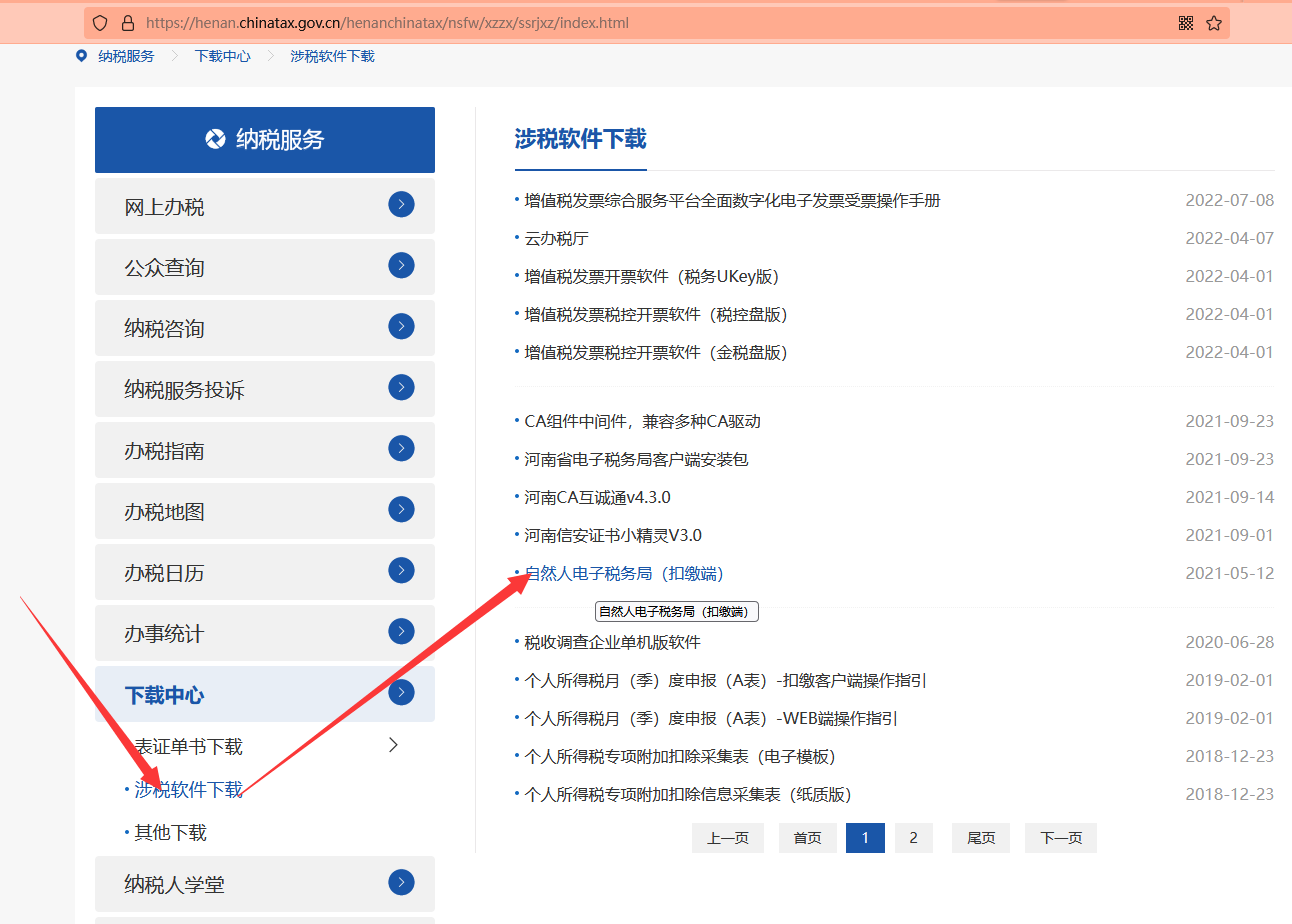
Task: Click the 首页 pagination button
Action: coord(807,838)
